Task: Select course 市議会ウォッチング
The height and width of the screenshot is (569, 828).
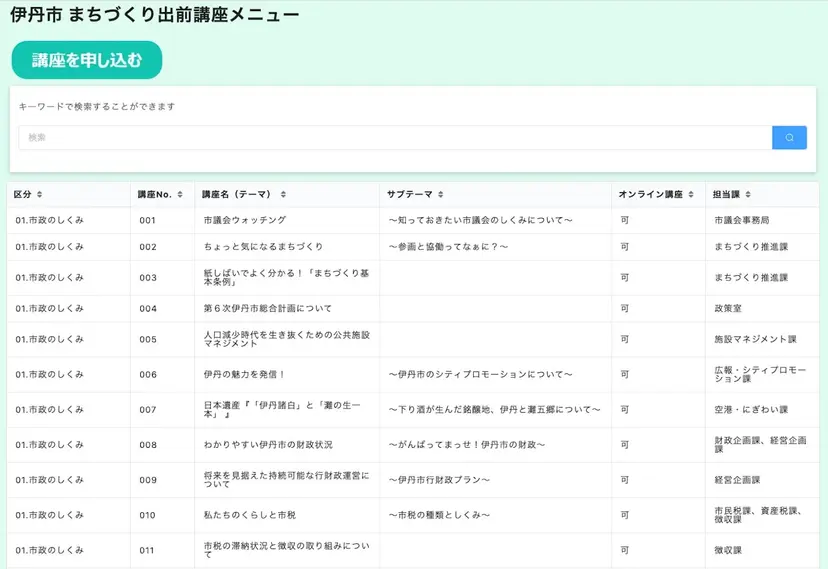Action: (x=245, y=220)
